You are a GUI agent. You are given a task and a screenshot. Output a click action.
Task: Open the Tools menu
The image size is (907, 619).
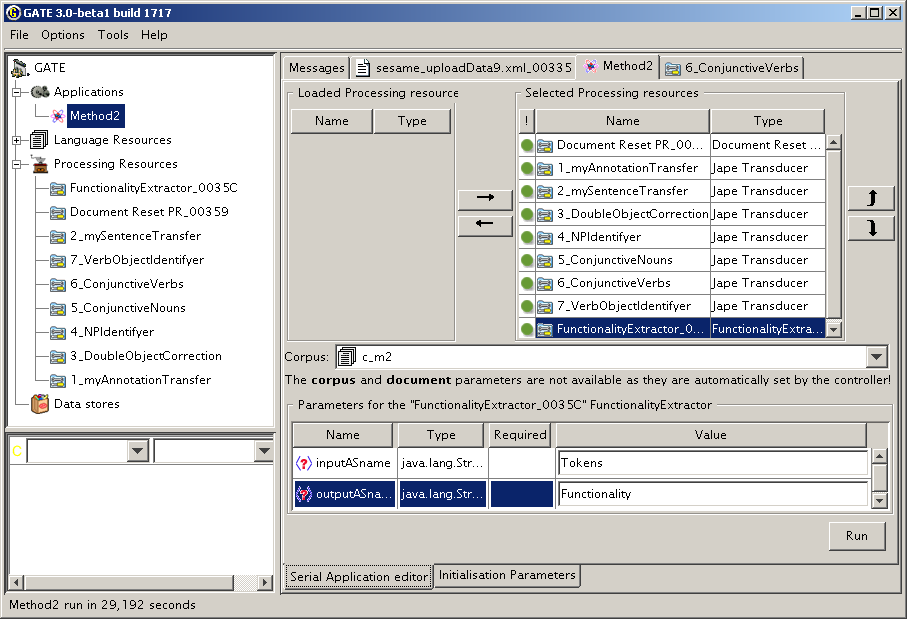(x=113, y=35)
